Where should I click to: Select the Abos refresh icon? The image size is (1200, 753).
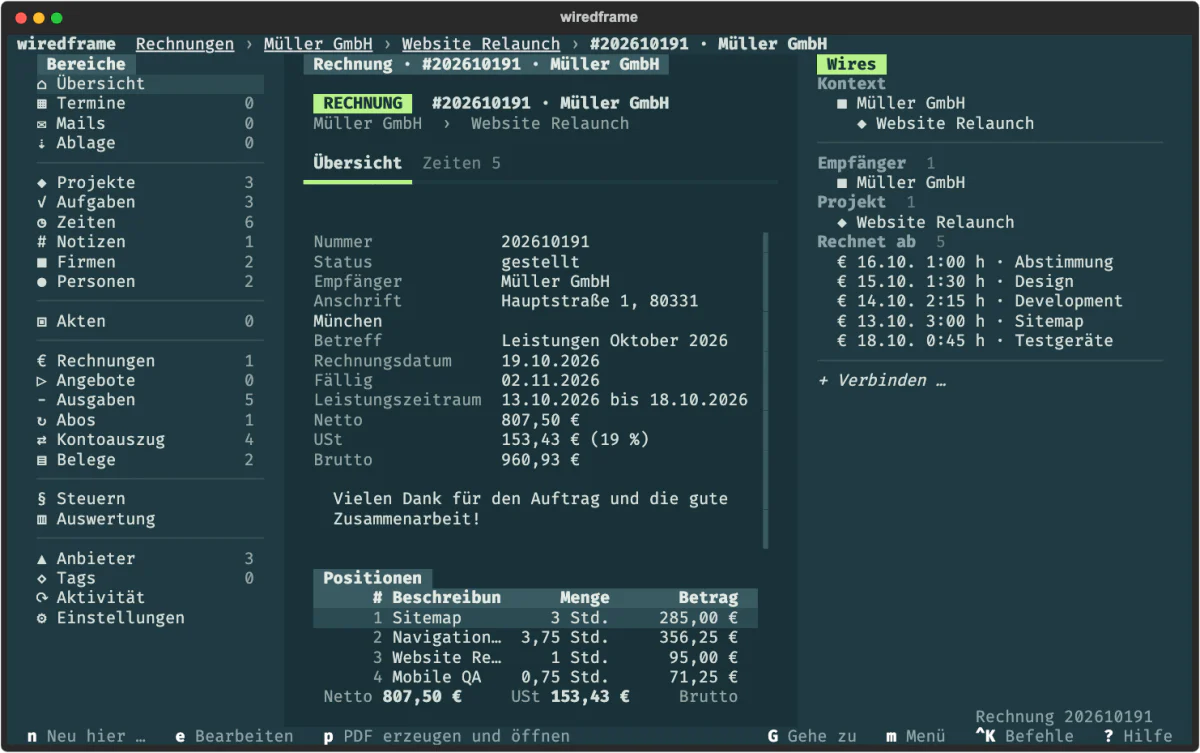click(42, 420)
